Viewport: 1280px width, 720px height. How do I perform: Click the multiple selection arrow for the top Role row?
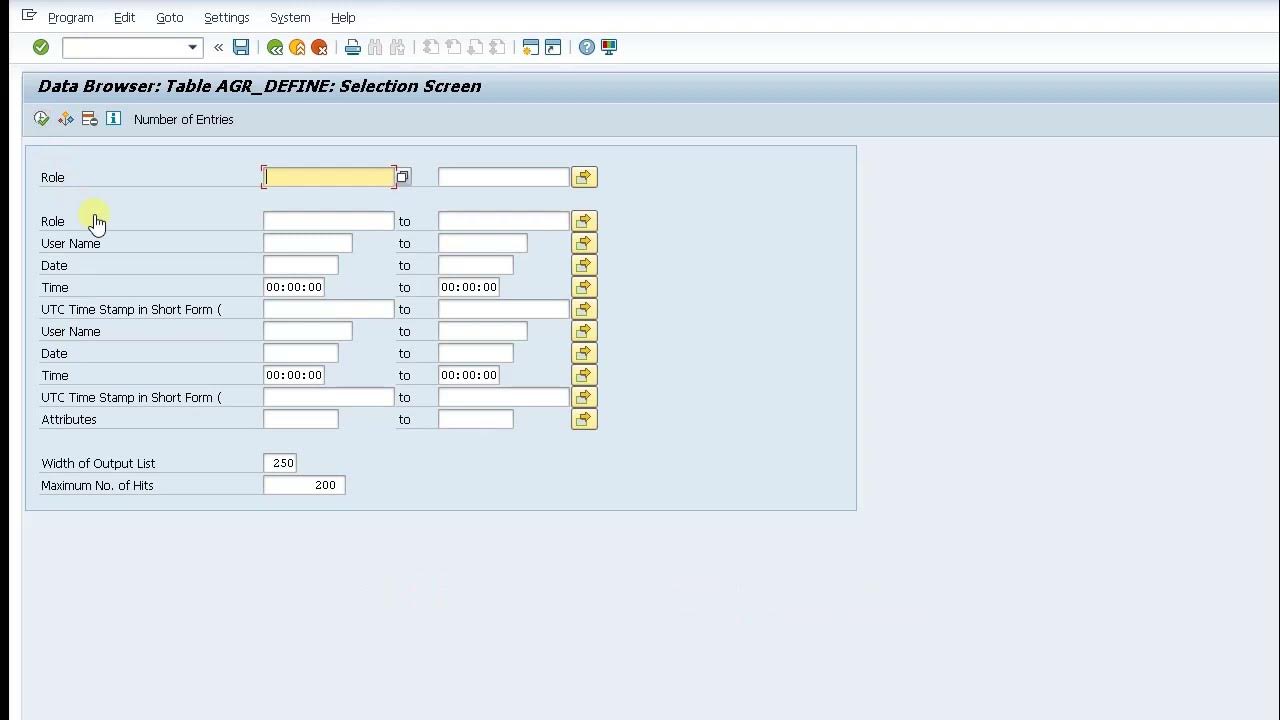(x=584, y=177)
